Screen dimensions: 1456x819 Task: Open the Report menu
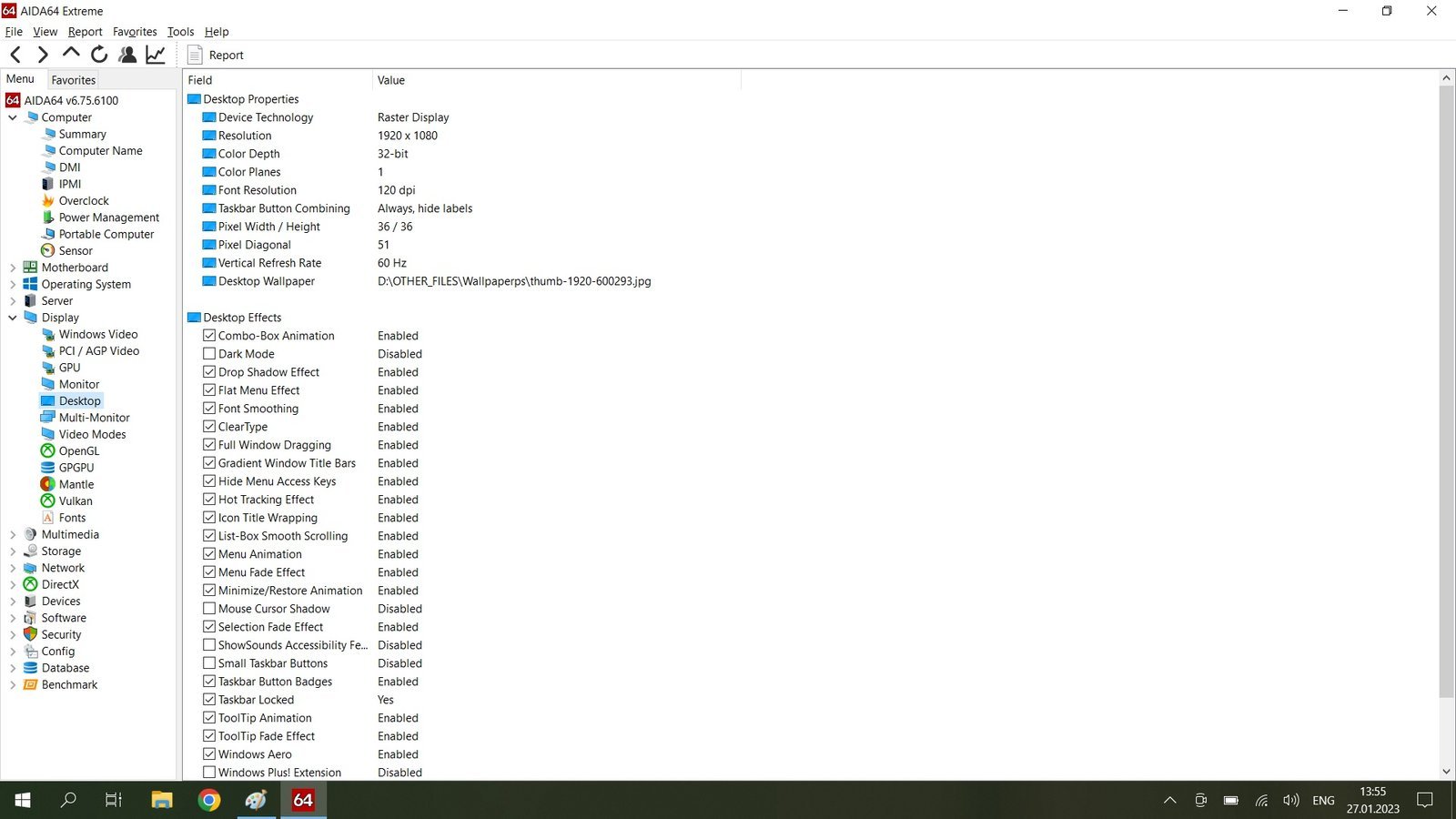coord(85,32)
